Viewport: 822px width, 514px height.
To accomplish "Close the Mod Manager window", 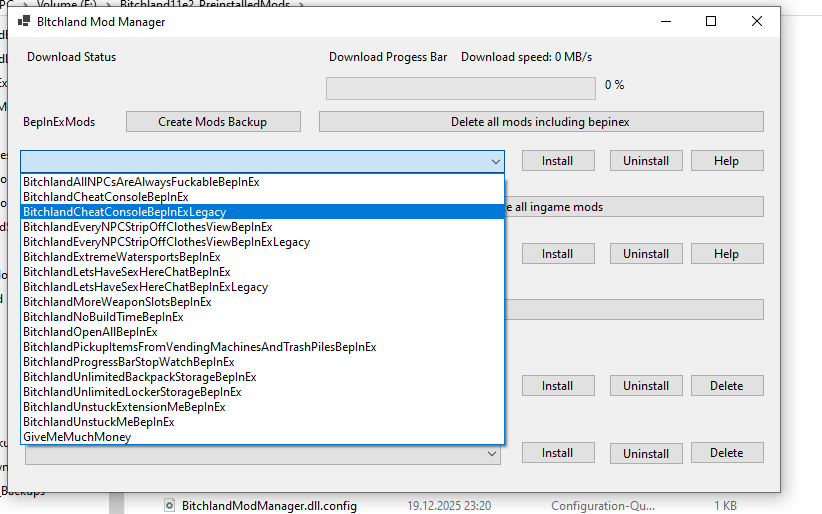I will point(756,21).
